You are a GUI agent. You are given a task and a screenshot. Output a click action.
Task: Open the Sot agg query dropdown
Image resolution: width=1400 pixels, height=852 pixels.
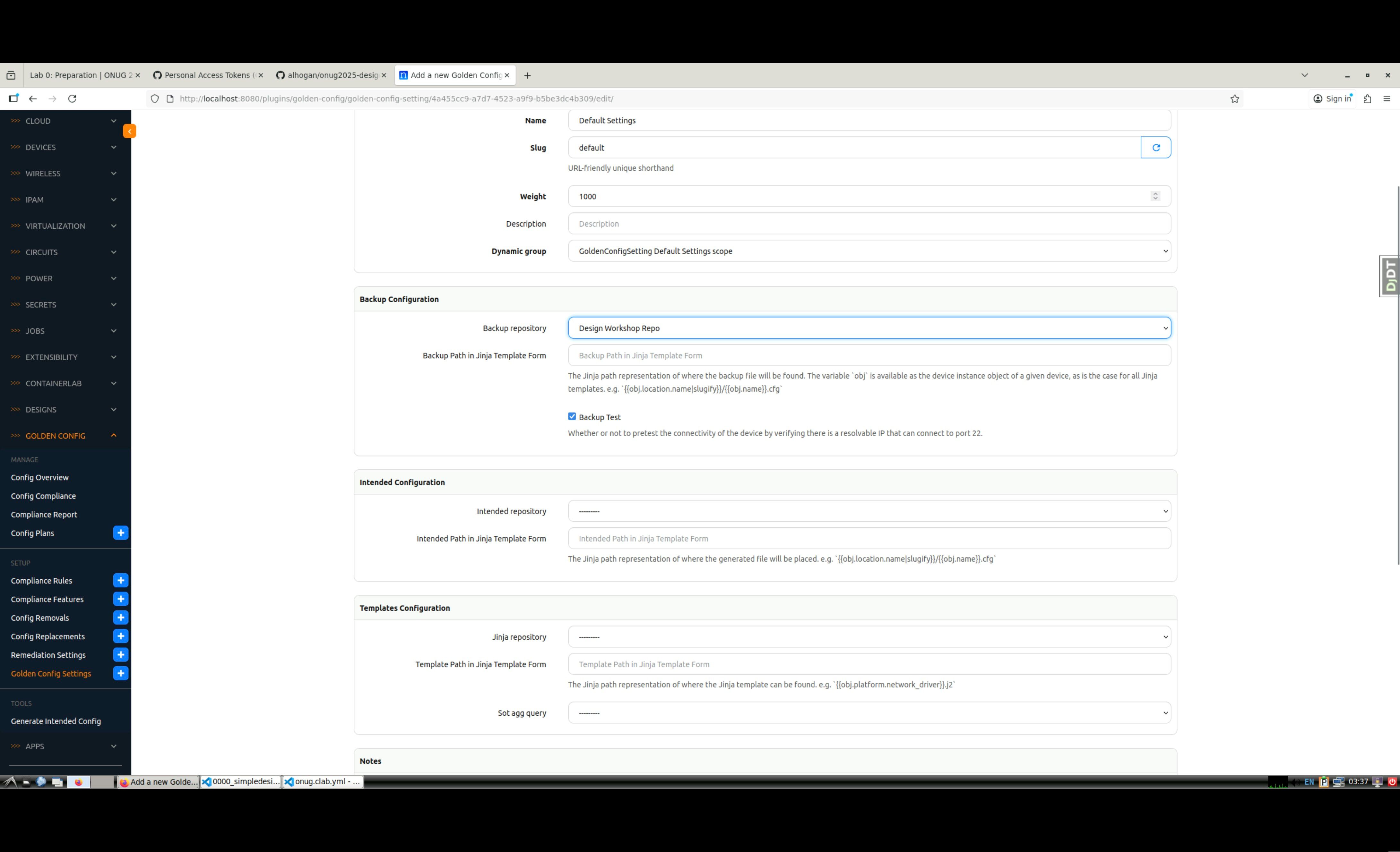[869, 713]
